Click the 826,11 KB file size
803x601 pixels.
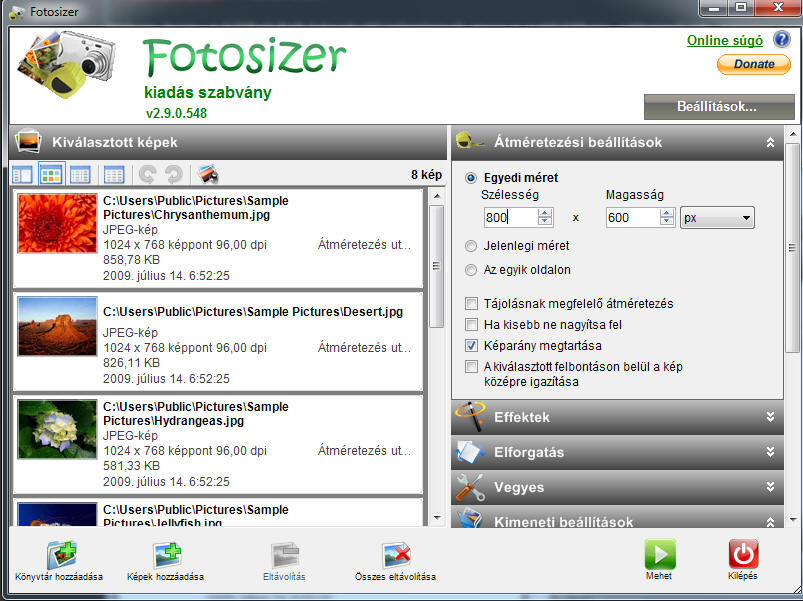click(x=132, y=363)
